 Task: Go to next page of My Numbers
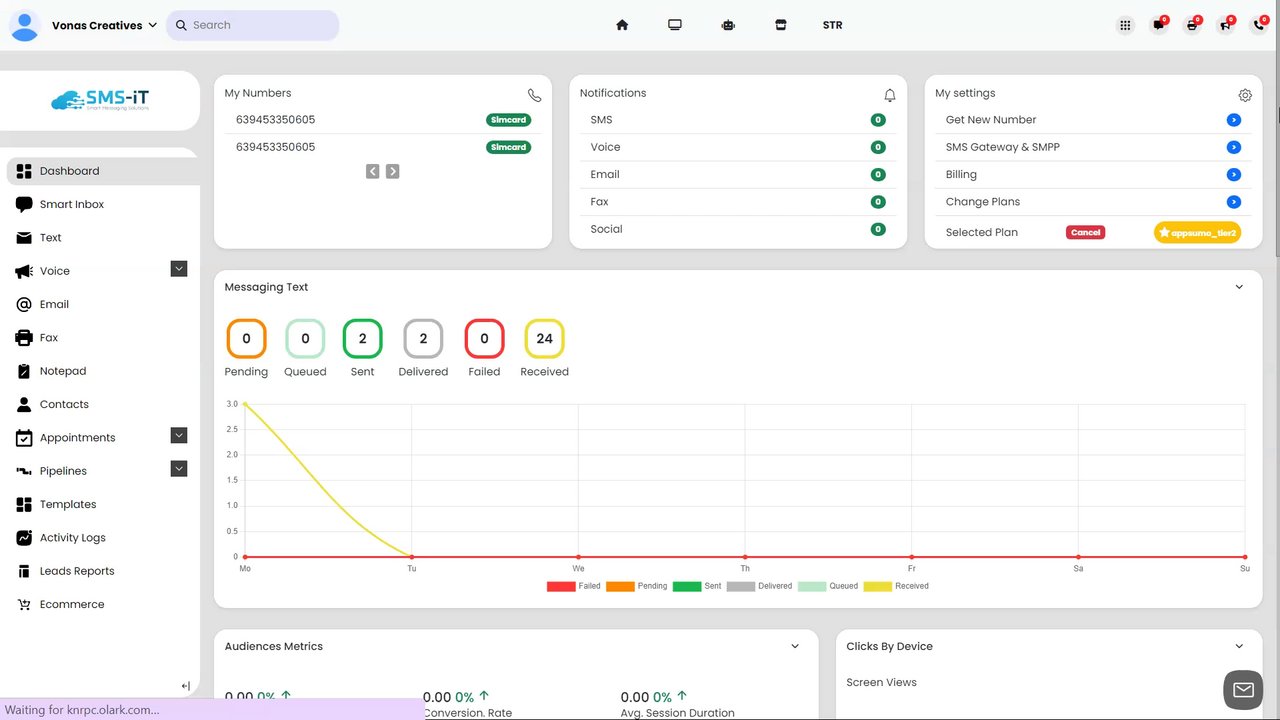[393, 171]
